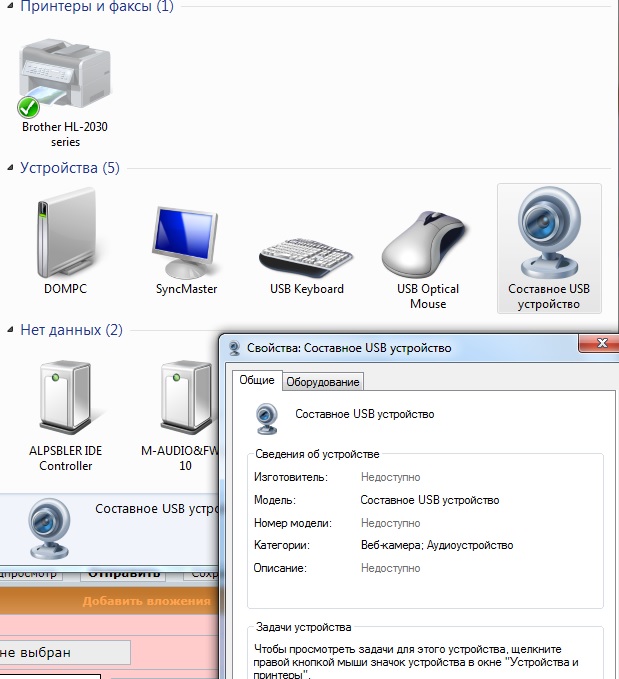Screen dimensions: 619x679
Task: Click the Составное USB устройство name in the details pane
Action: click(157, 508)
